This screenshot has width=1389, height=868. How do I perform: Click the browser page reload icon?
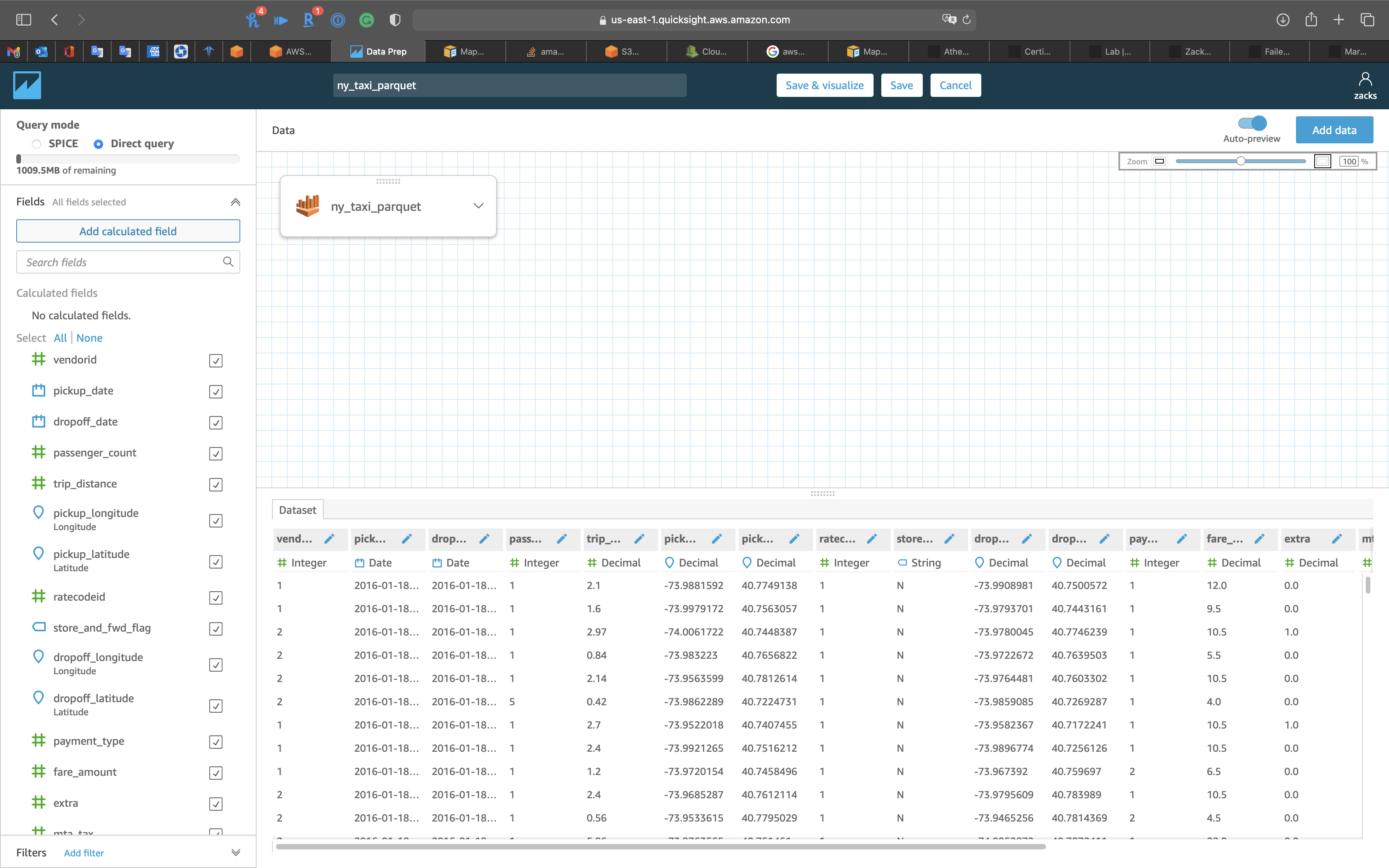tap(967, 19)
